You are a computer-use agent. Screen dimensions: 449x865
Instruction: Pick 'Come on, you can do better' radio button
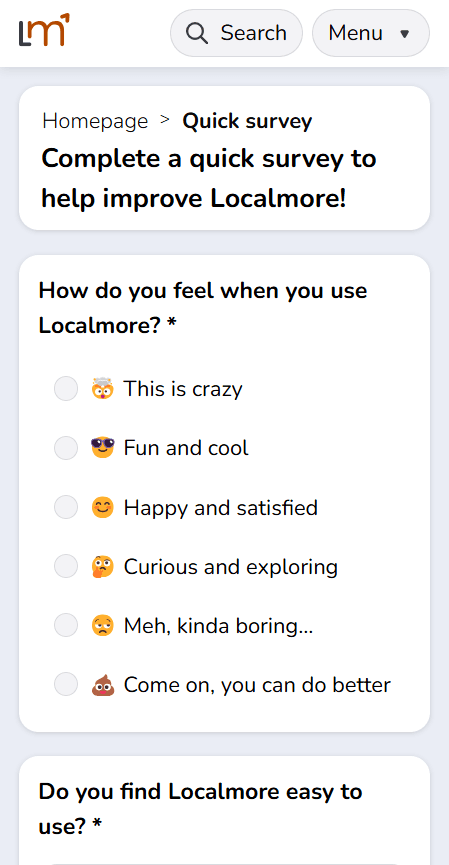(66, 685)
